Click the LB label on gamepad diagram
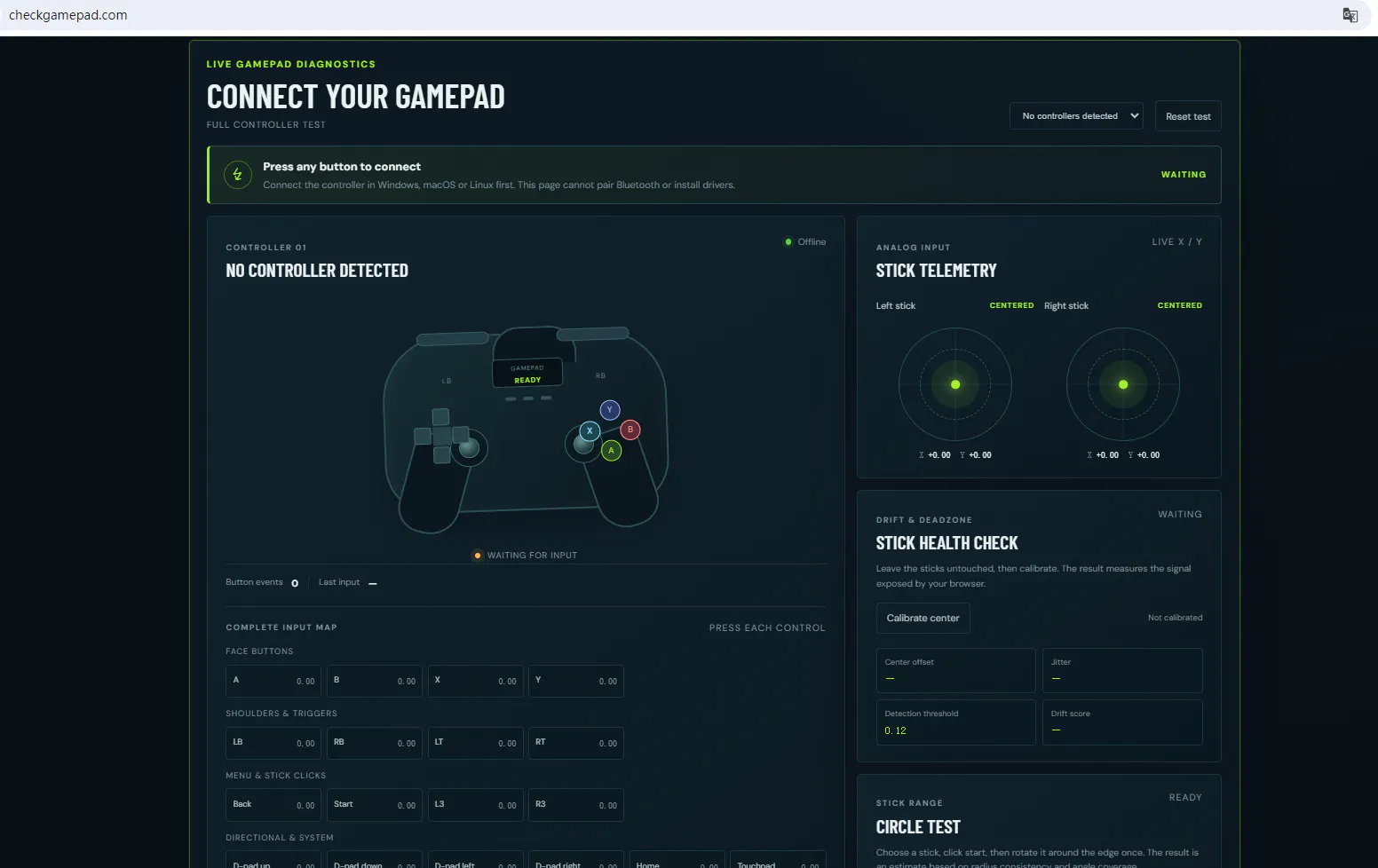Screen dimensions: 1378x868 click(x=447, y=381)
